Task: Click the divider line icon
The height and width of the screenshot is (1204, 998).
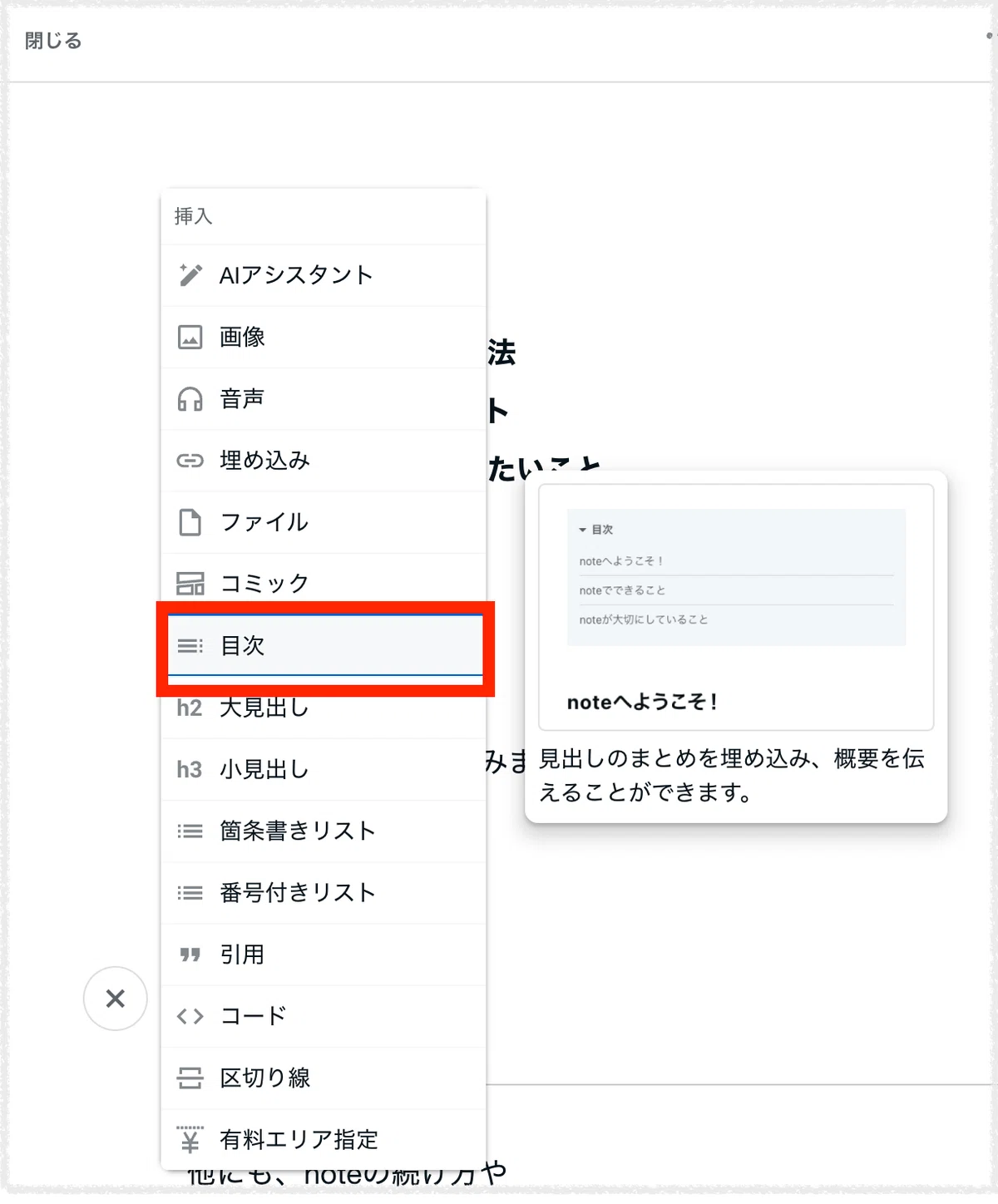Action: [x=190, y=1078]
